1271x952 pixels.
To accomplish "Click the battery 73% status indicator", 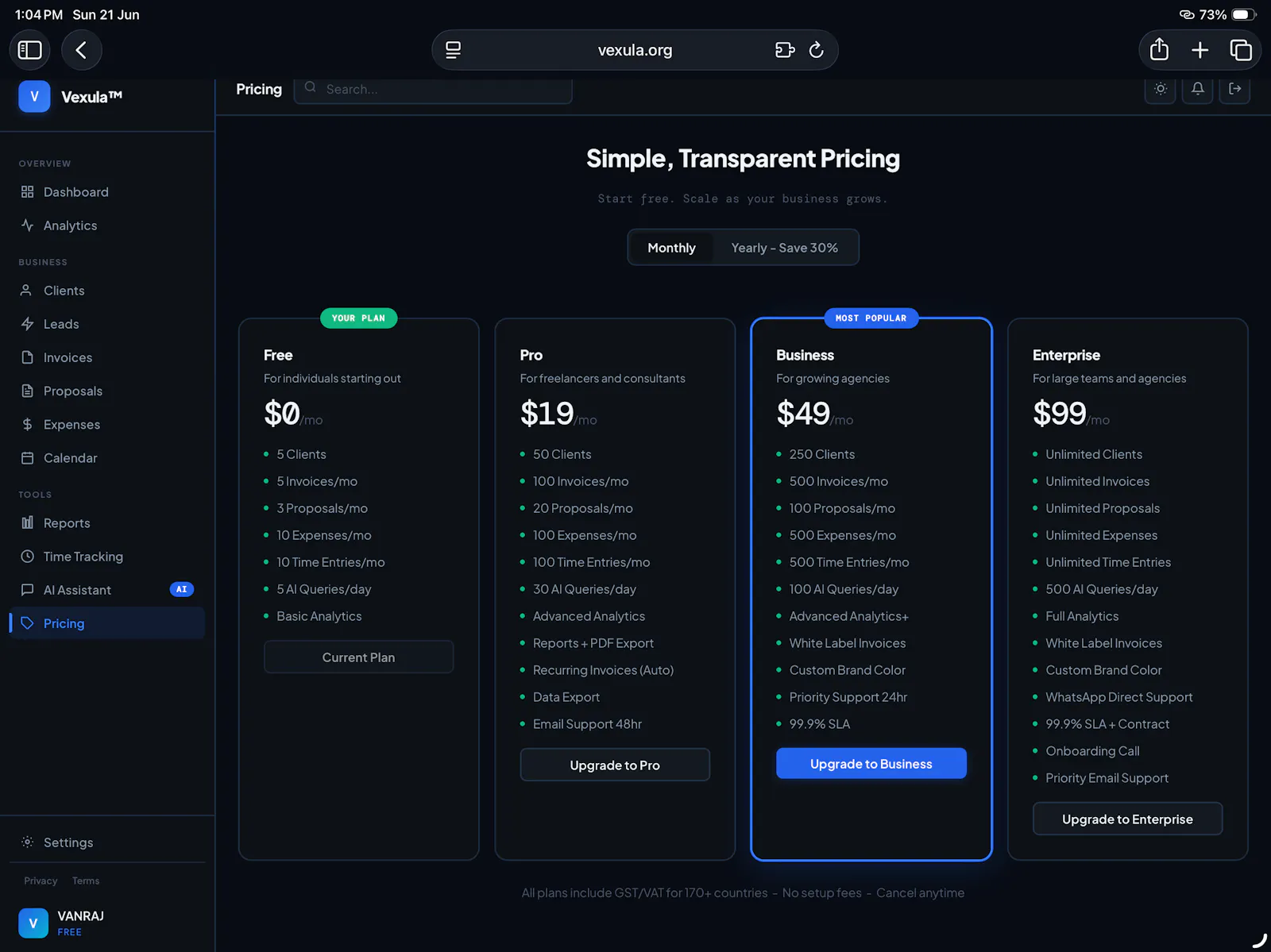I will point(1227,14).
